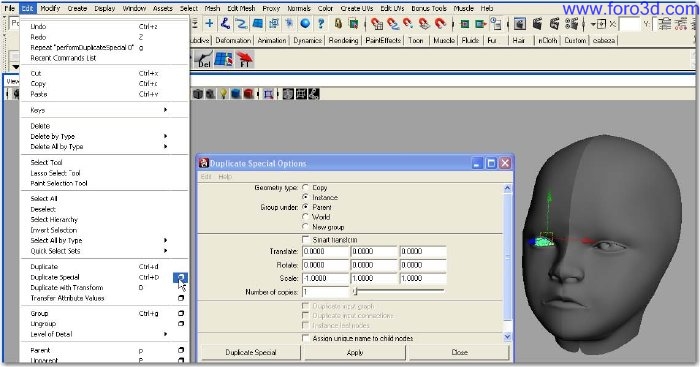
Task: Click the blue grid shelf icon
Action: [x=224, y=59]
